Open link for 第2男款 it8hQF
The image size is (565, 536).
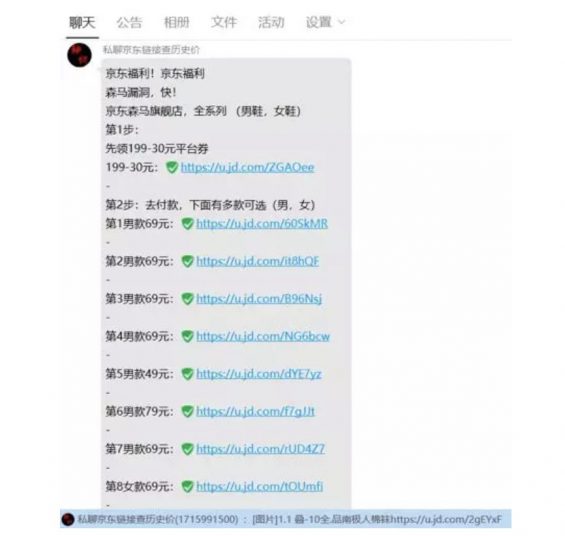pos(258,261)
